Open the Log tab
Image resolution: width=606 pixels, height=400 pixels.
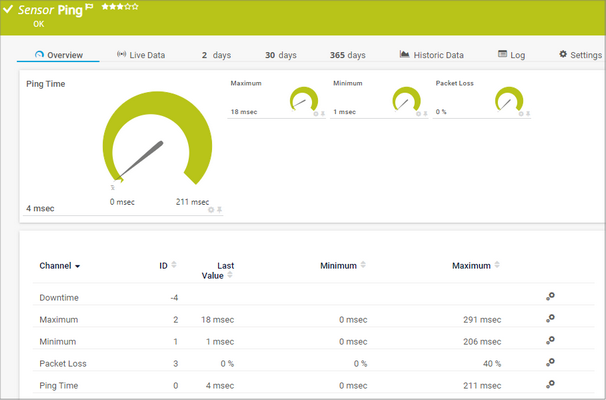tap(511, 55)
